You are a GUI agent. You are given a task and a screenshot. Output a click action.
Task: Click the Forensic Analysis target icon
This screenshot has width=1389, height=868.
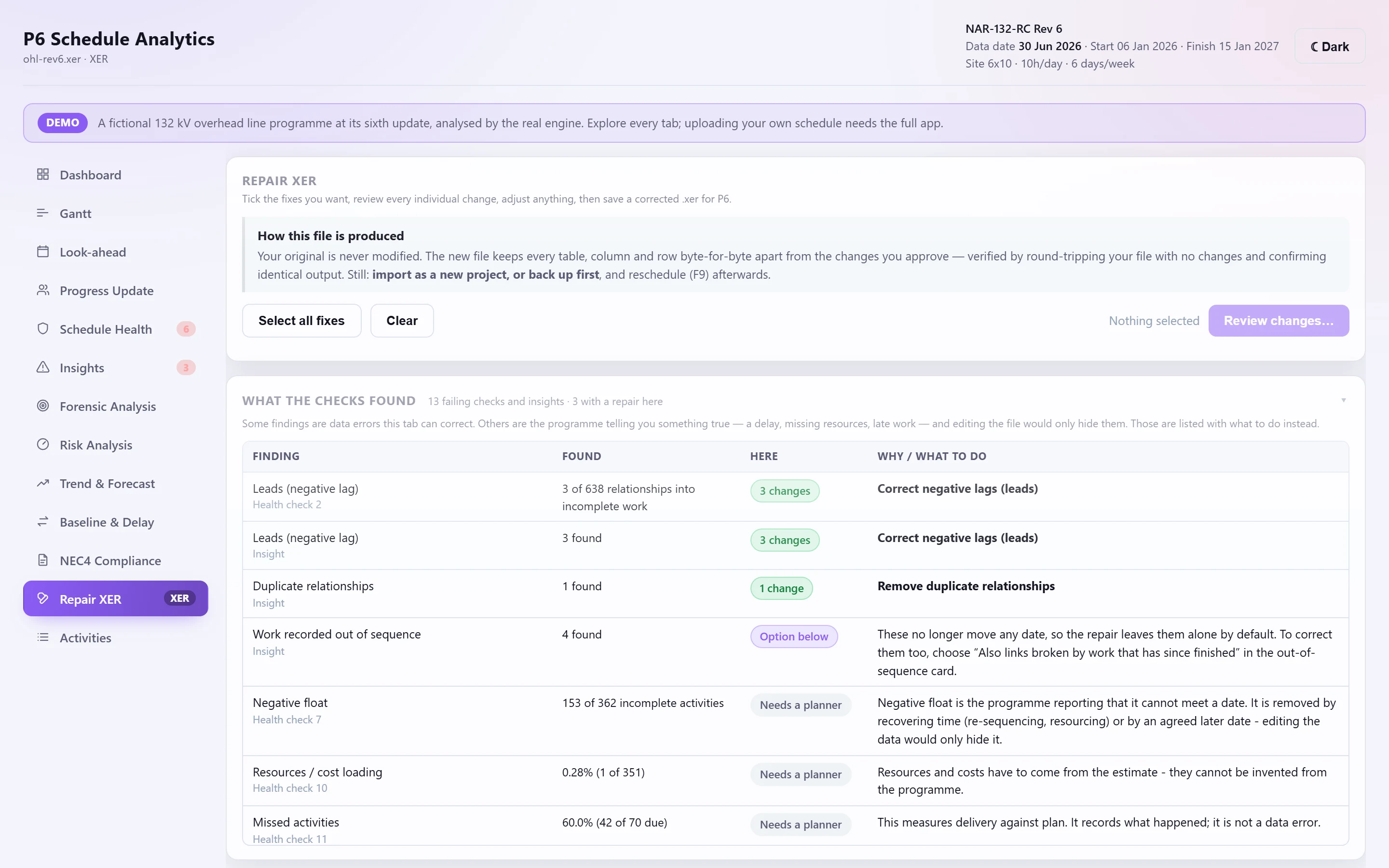pos(42,406)
